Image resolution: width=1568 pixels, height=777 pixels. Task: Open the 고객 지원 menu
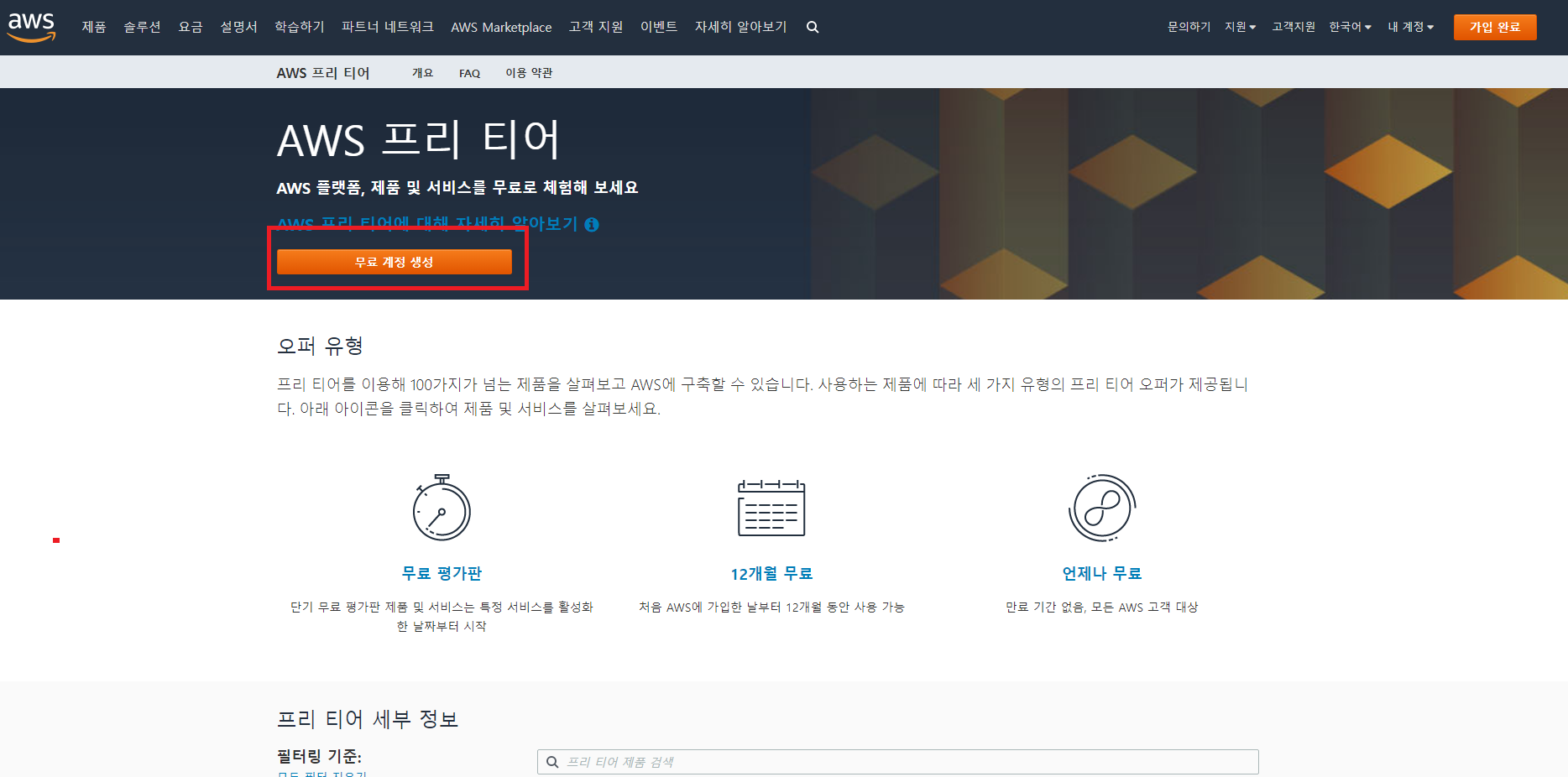[x=596, y=27]
